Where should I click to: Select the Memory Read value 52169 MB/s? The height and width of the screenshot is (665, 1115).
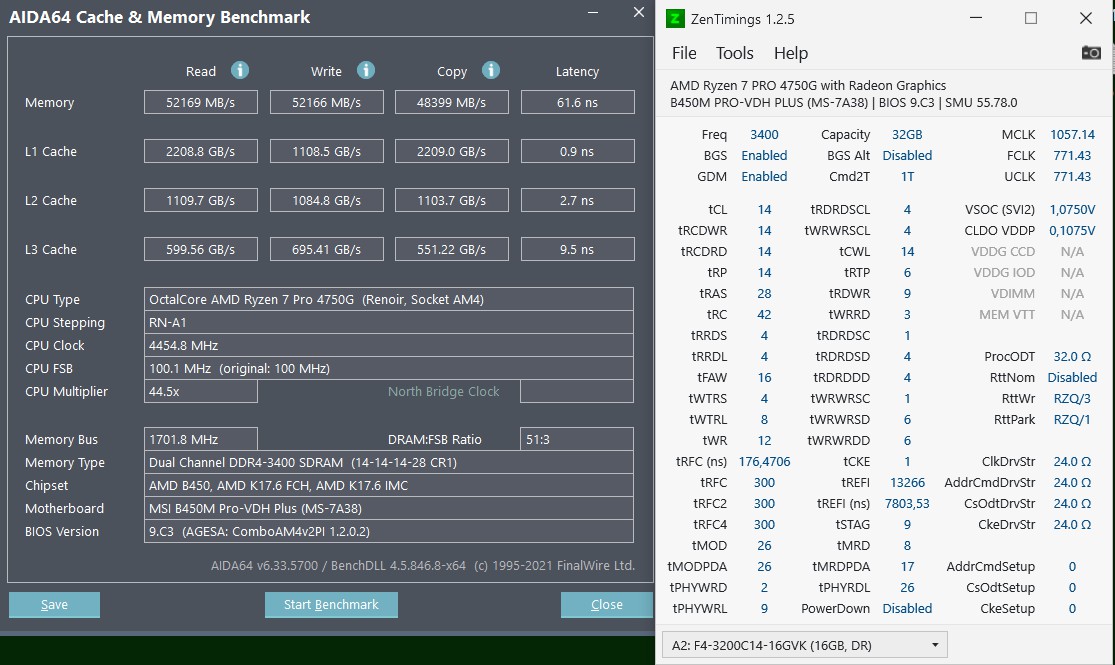click(x=201, y=102)
